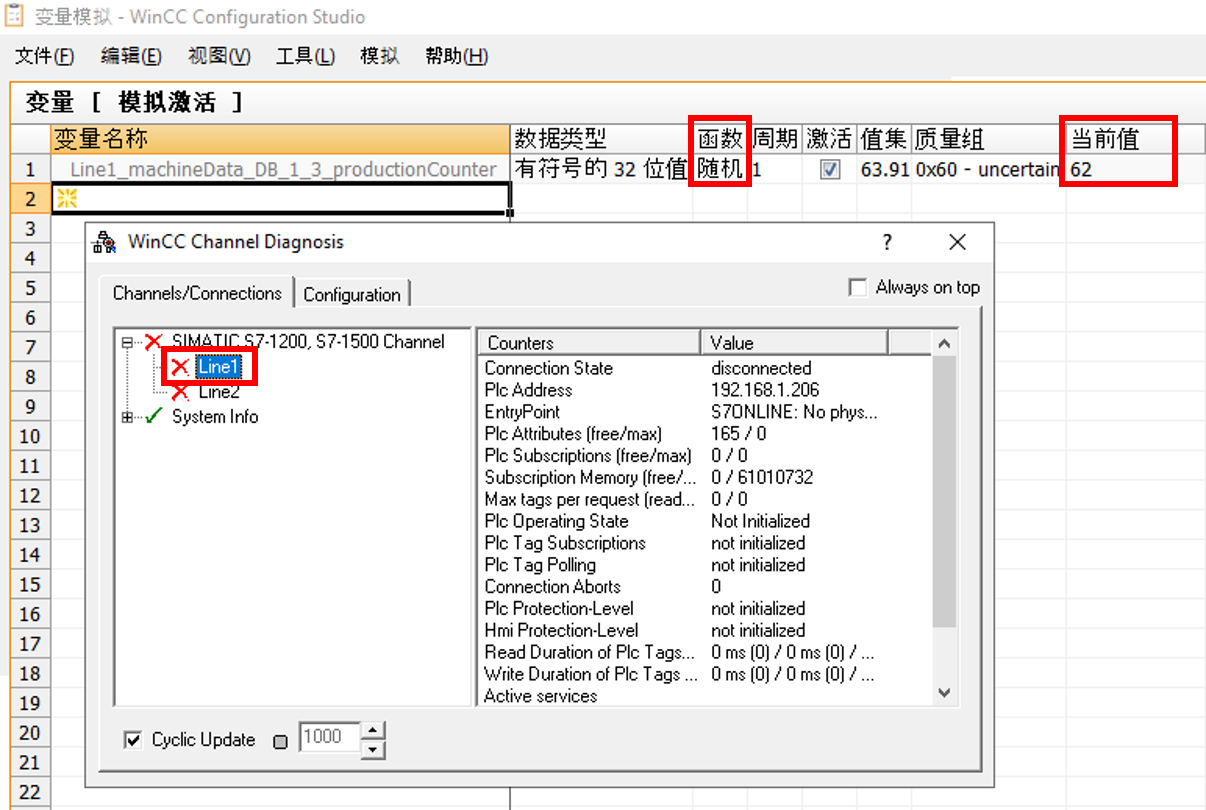Increase the cyclic update interval with up arrow

click(x=372, y=731)
